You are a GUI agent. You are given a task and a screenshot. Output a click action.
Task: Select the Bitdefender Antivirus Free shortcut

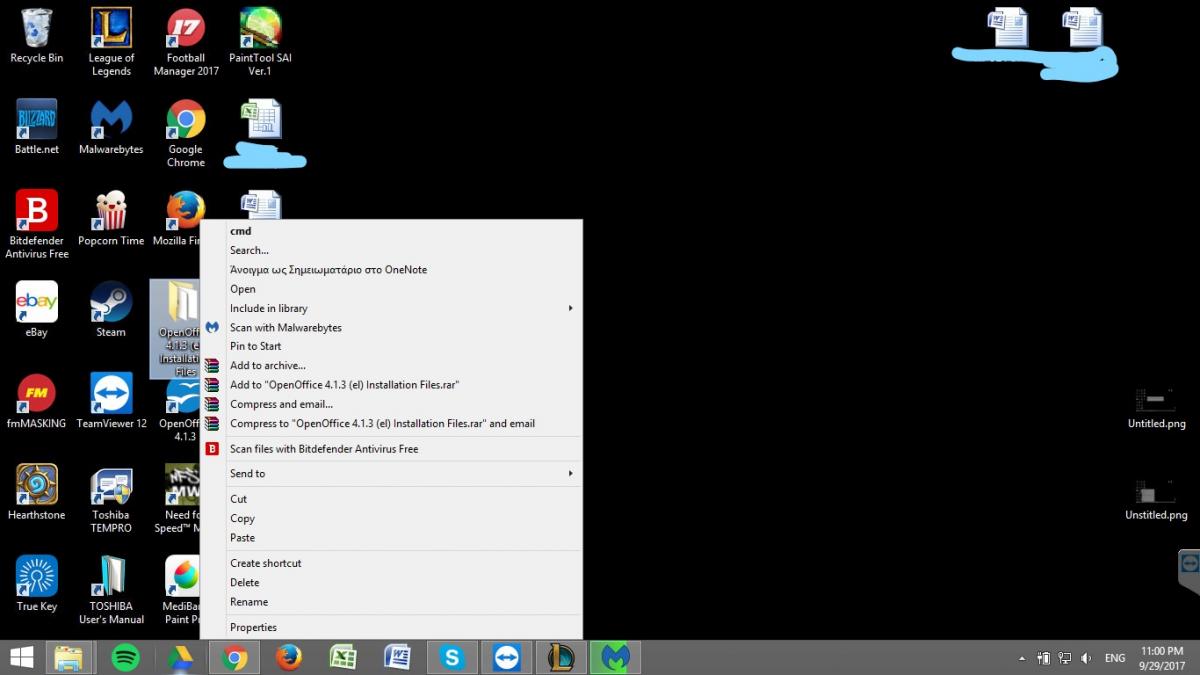click(36, 225)
